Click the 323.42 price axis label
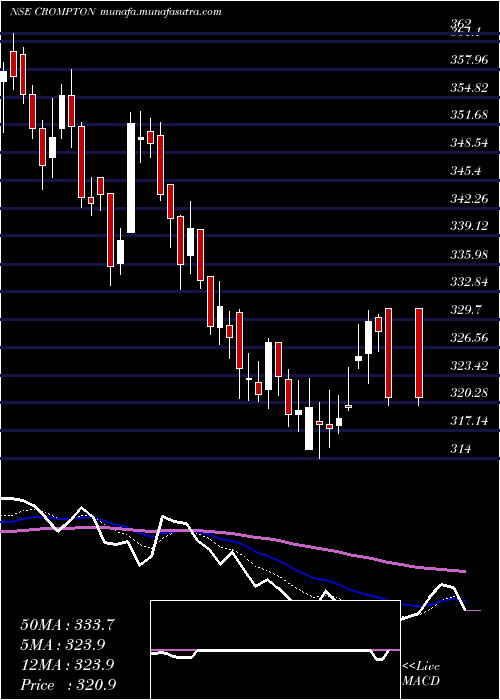 pos(469,366)
